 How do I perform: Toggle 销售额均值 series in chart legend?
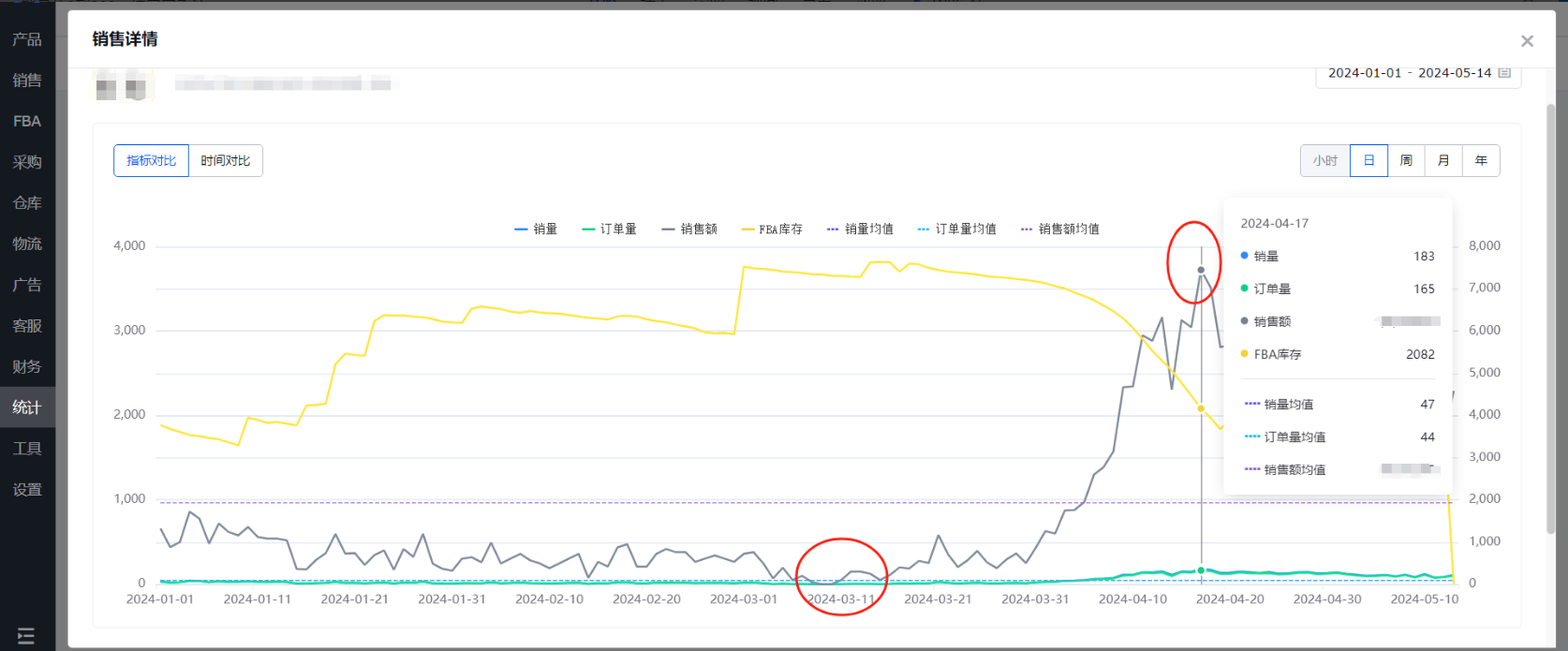[1060, 229]
